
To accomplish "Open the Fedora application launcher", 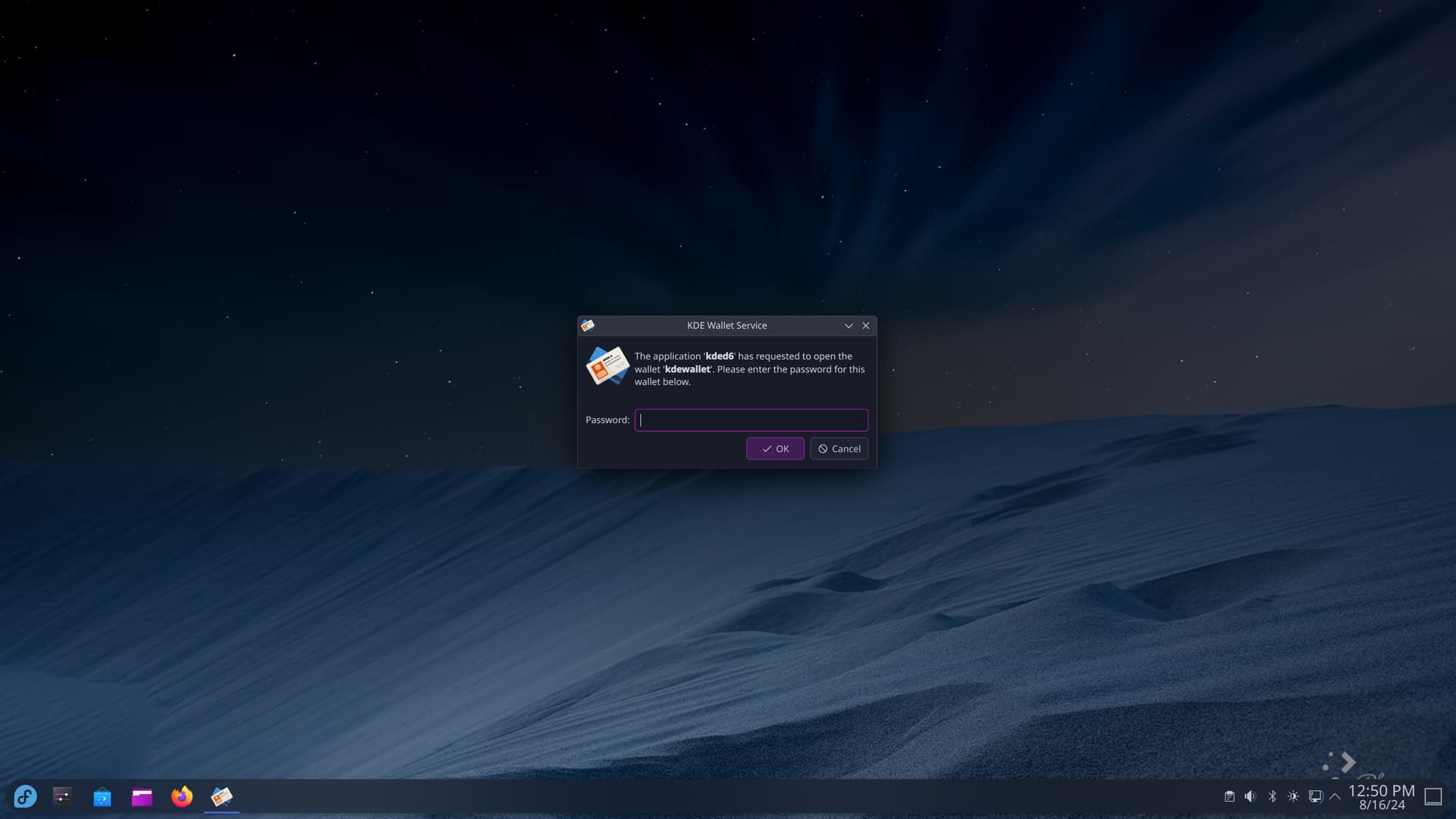I will pyautogui.click(x=25, y=797).
